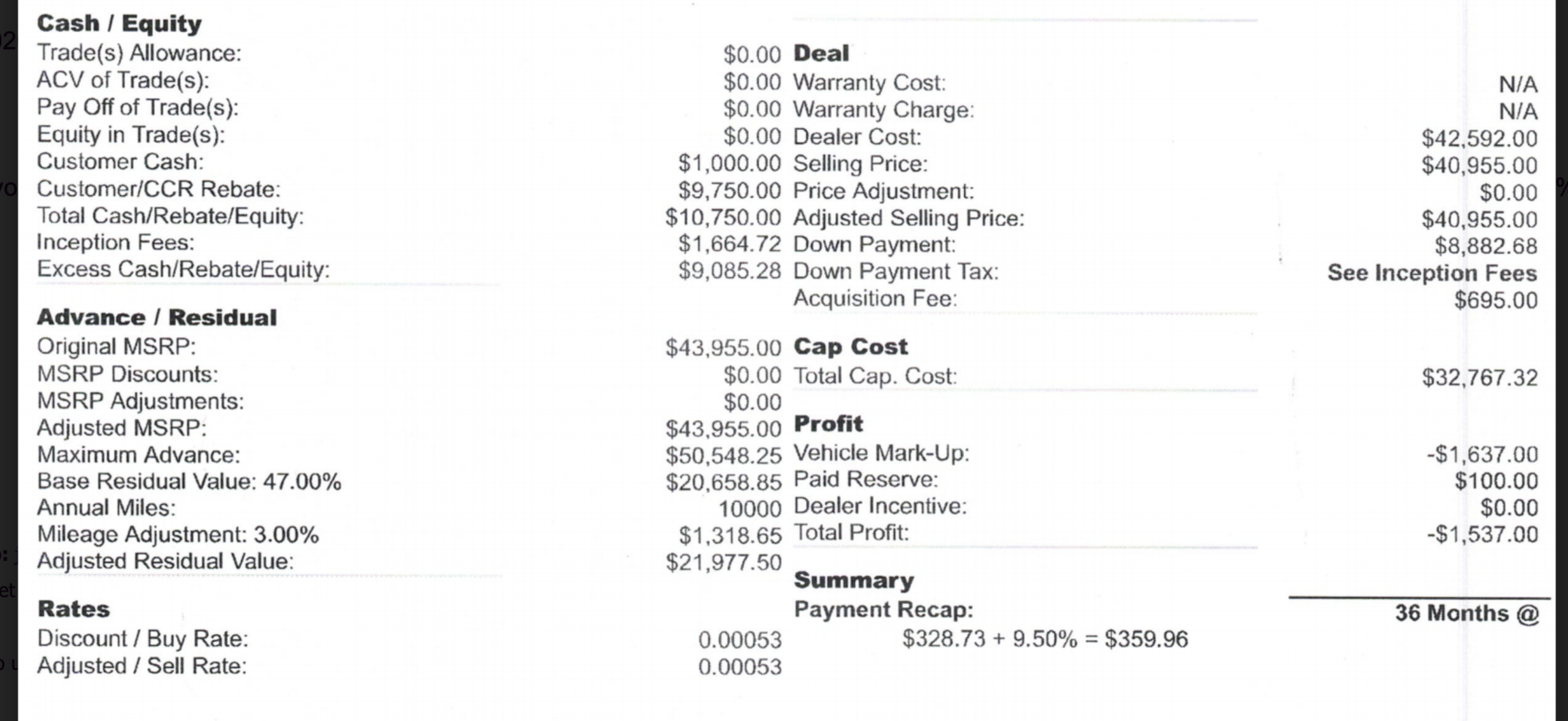Click the Dealer Cost $42,592.00 value
Screen dimensions: 1568x721
[x=1479, y=139]
